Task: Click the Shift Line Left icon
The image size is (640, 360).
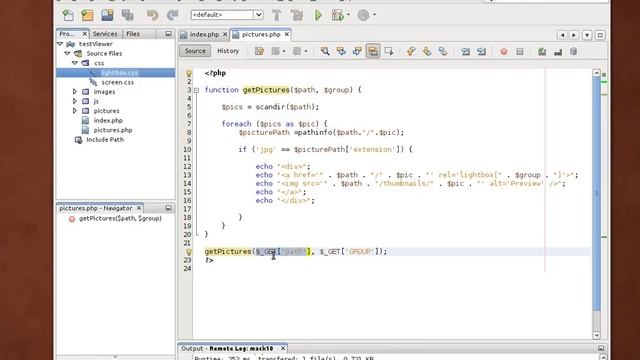Action: [465, 51]
